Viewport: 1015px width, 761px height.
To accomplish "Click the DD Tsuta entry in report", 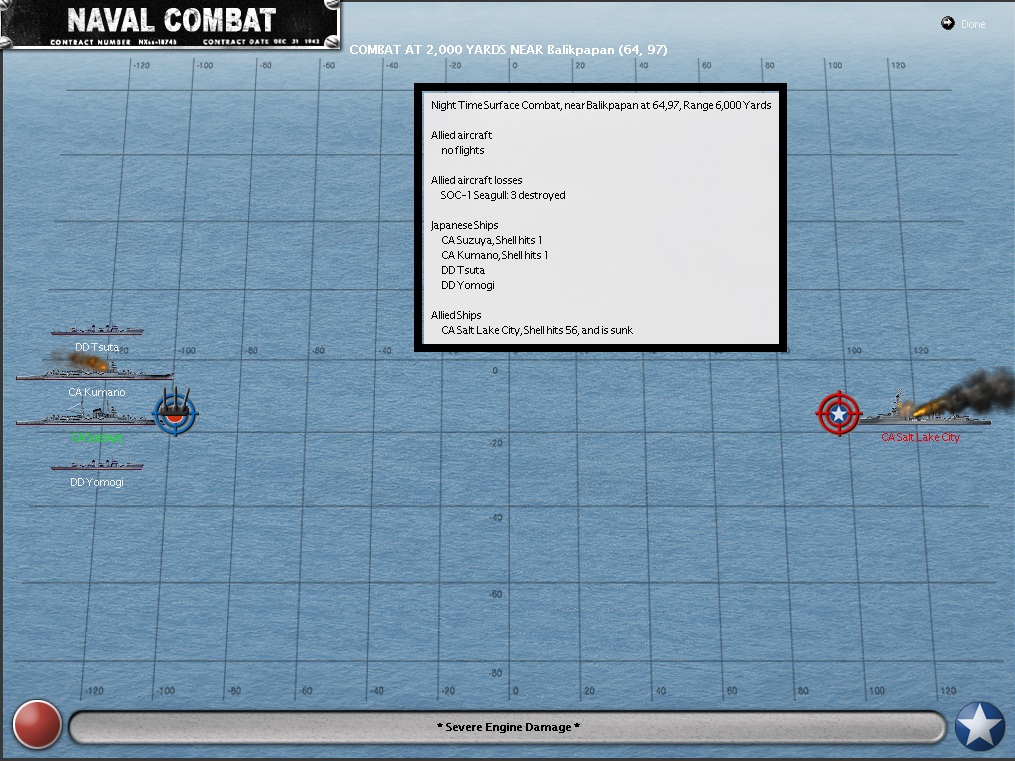I will (462, 270).
